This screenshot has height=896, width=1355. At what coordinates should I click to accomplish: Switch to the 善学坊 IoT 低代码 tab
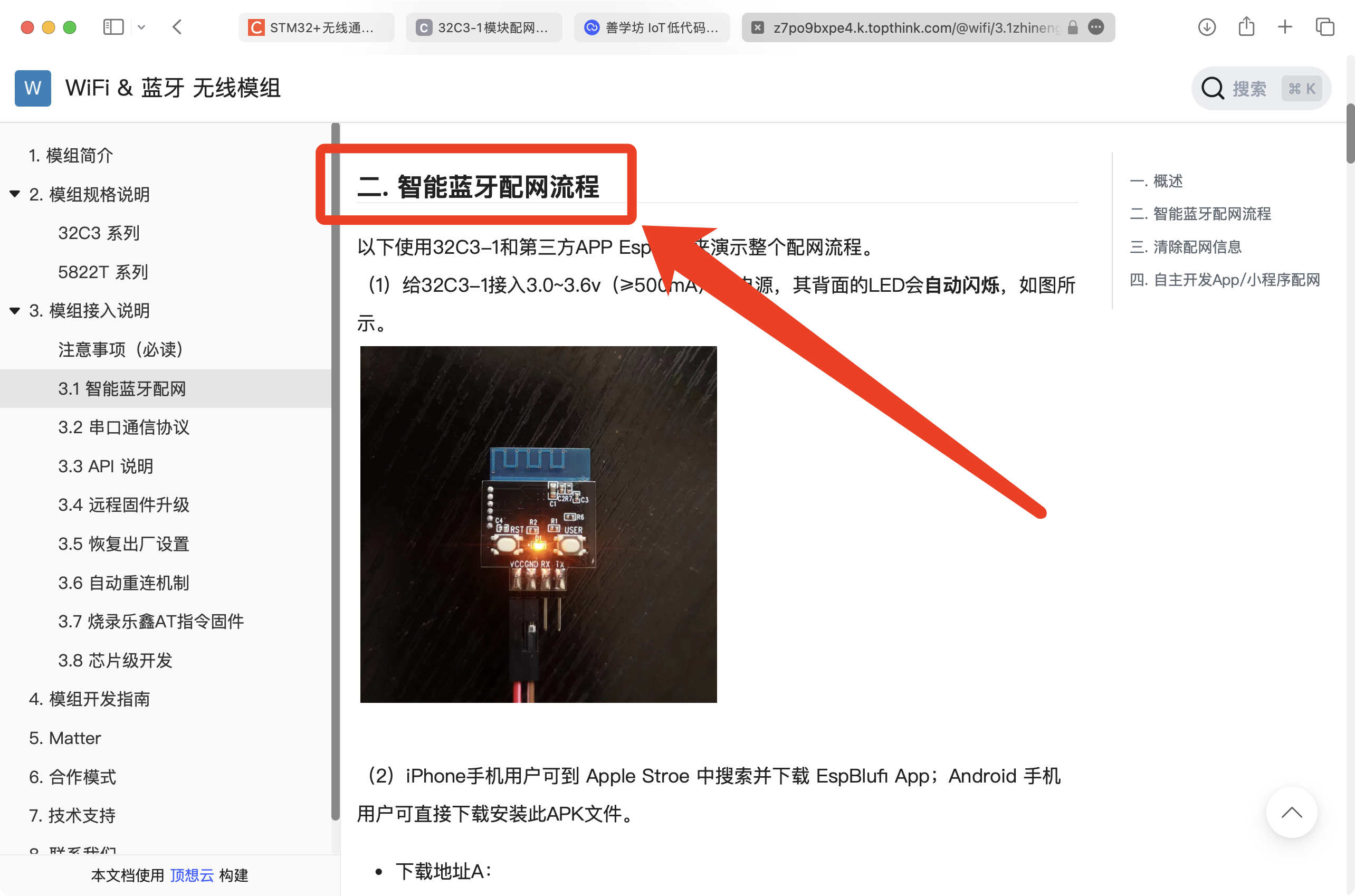pos(652,27)
